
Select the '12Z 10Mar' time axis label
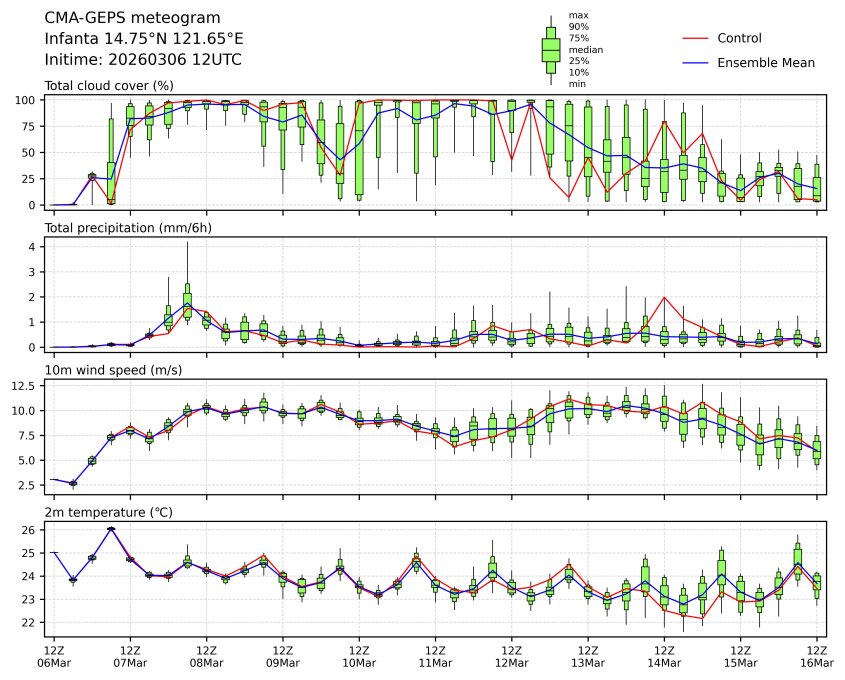[359, 656]
